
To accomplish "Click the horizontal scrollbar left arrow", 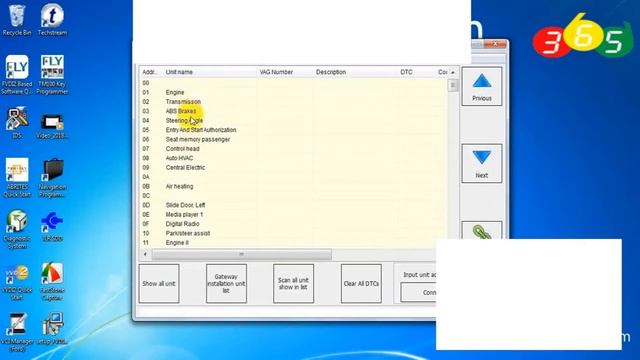I will click(145, 254).
